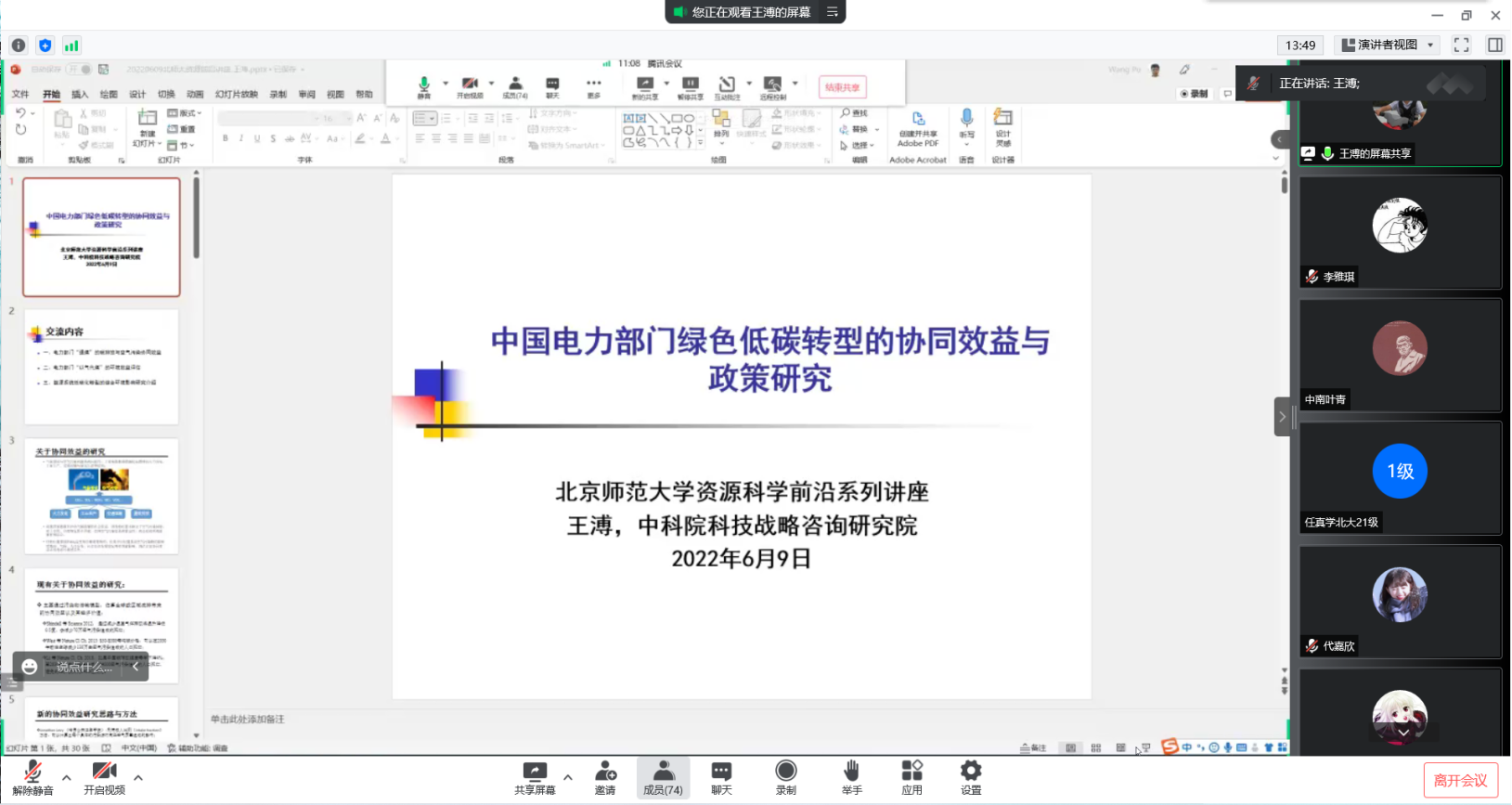Turn on the camera with 开启视频
Viewport: 1512px width, 805px height.
pos(104,777)
